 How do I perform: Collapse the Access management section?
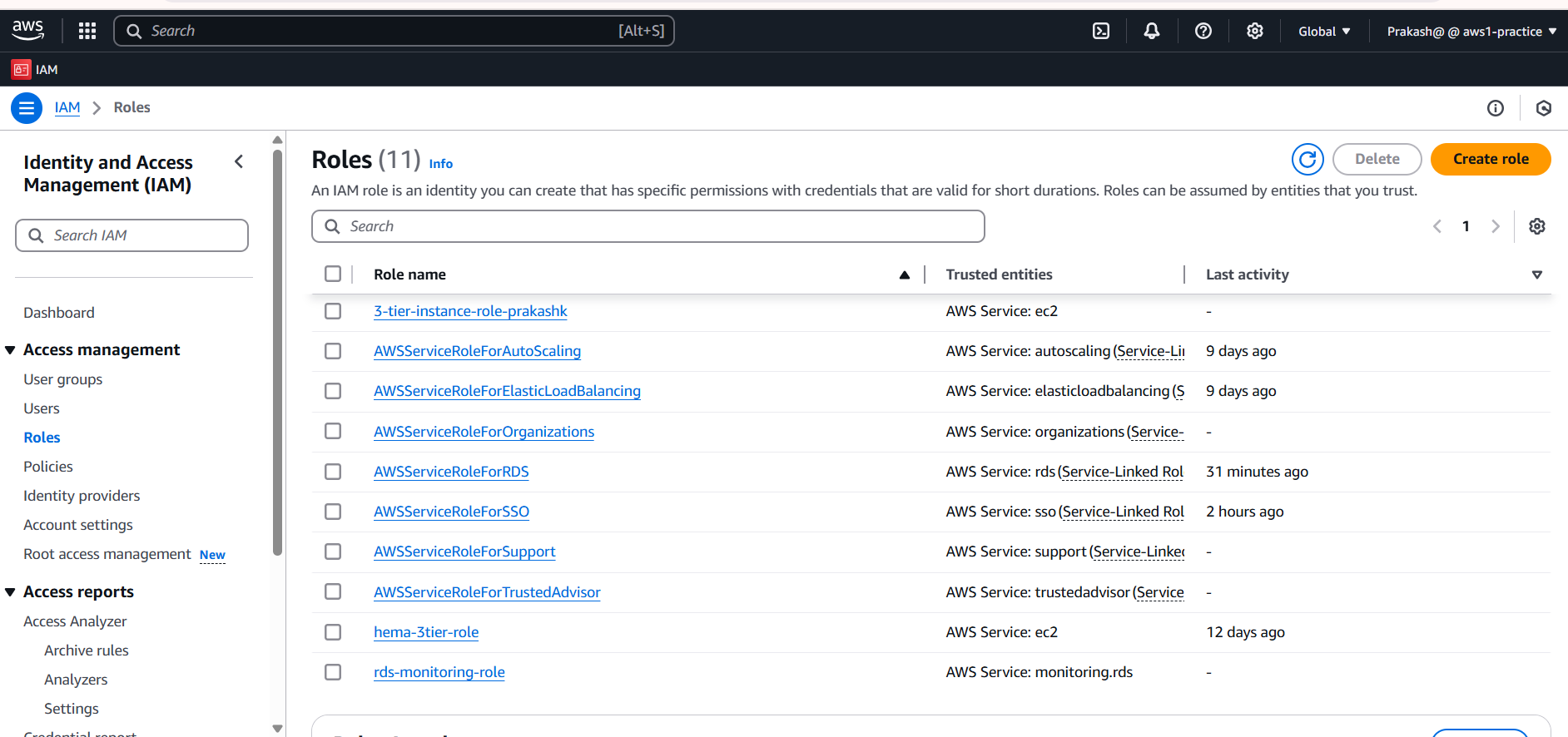[x=10, y=350]
